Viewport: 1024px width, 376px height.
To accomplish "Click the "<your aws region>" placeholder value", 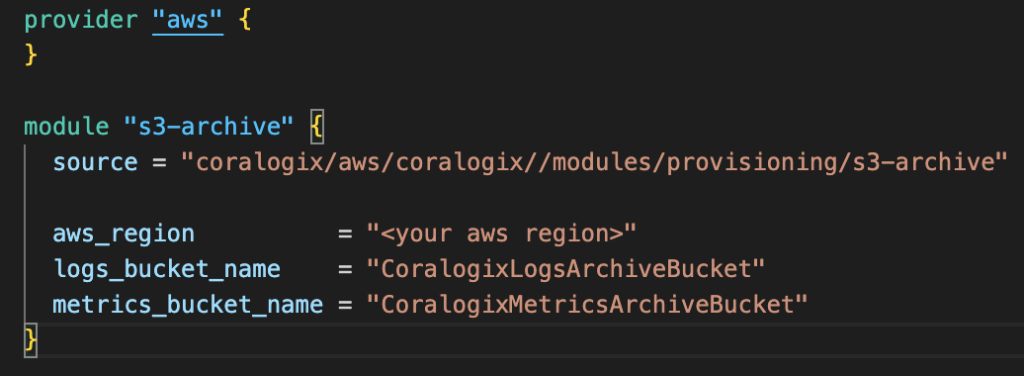I will click(500, 233).
